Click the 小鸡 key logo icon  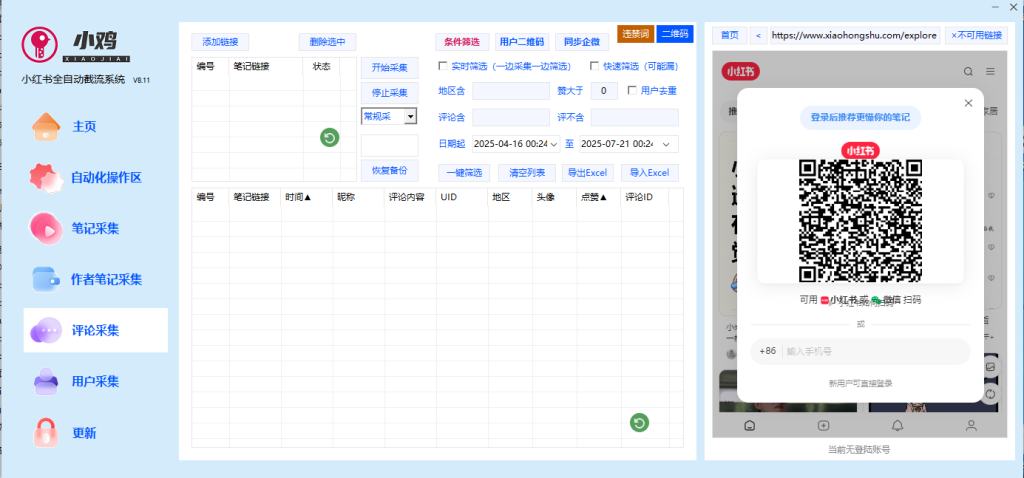pos(40,44)
